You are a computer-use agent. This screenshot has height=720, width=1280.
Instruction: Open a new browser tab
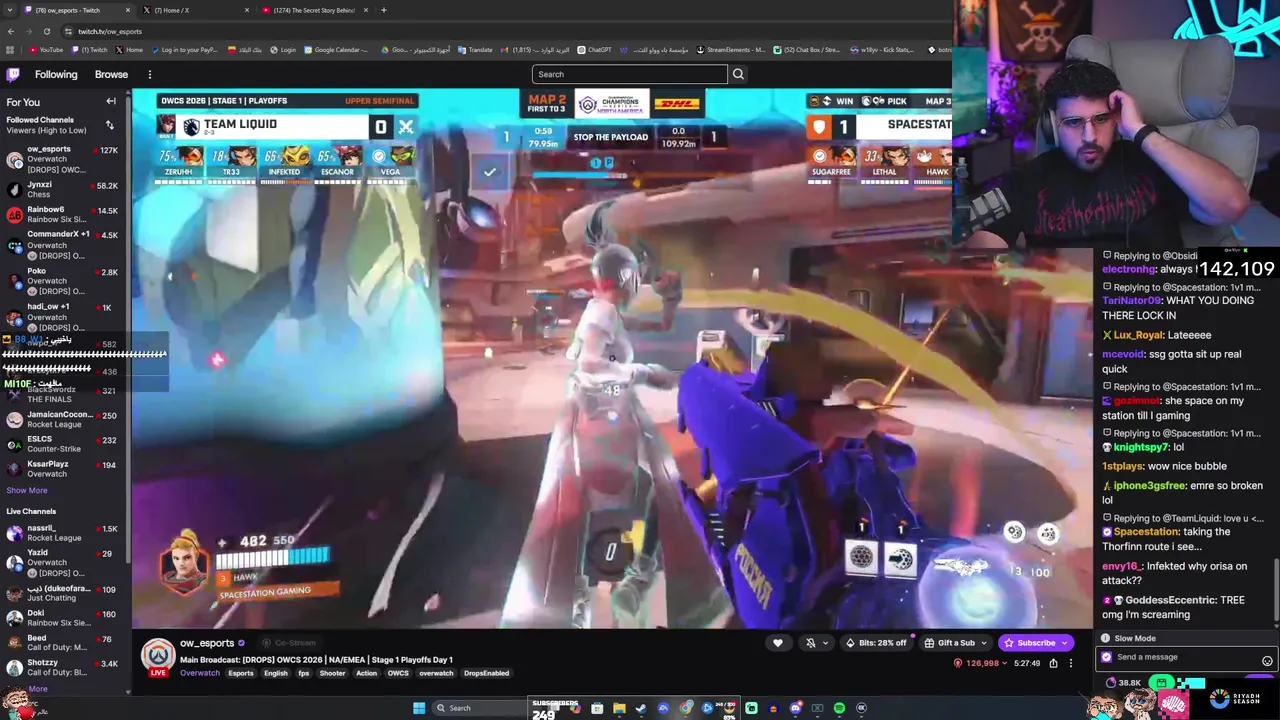(x=384, y=10)
